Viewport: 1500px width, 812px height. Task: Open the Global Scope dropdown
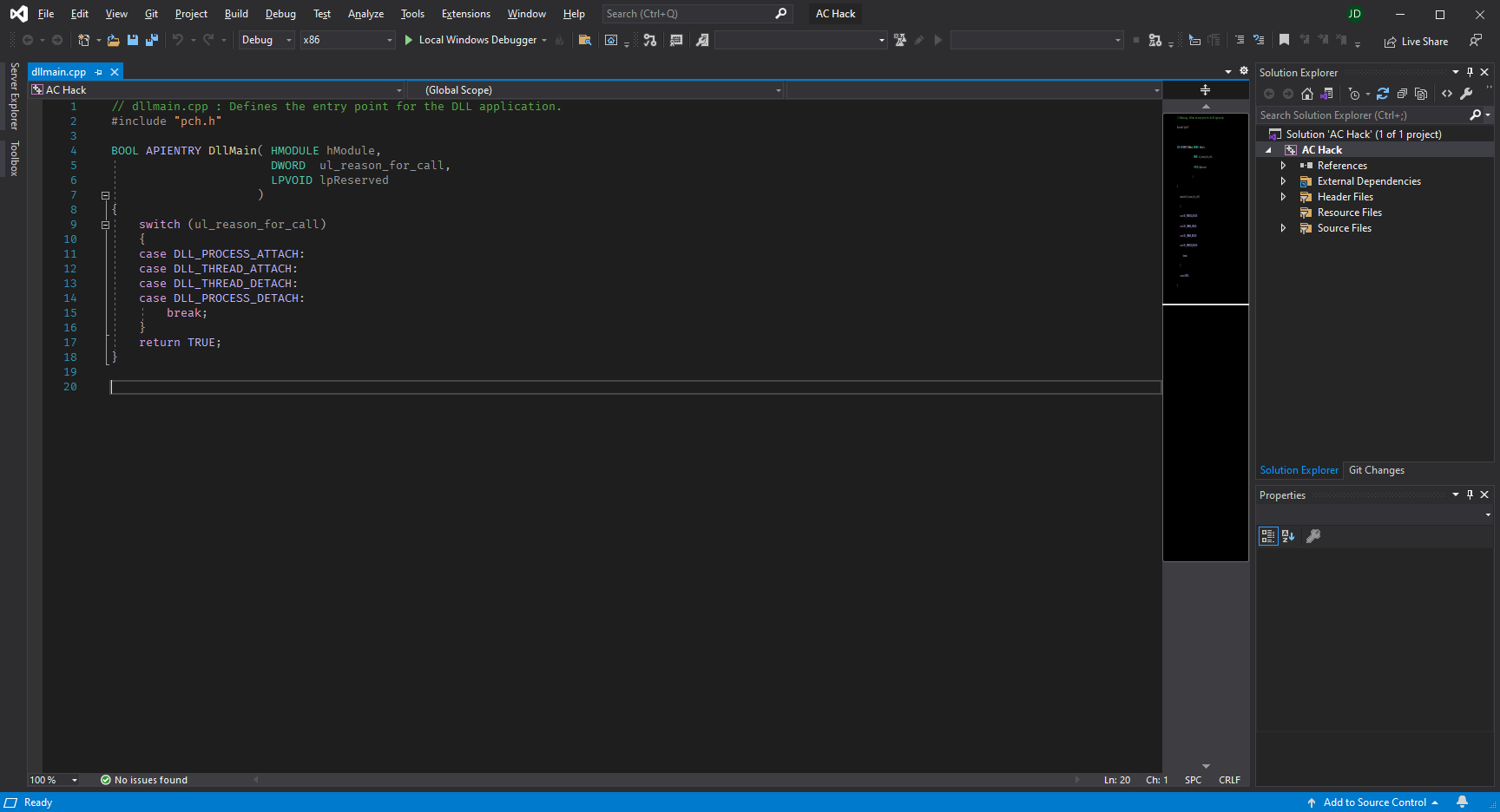[x=596, y=90]
